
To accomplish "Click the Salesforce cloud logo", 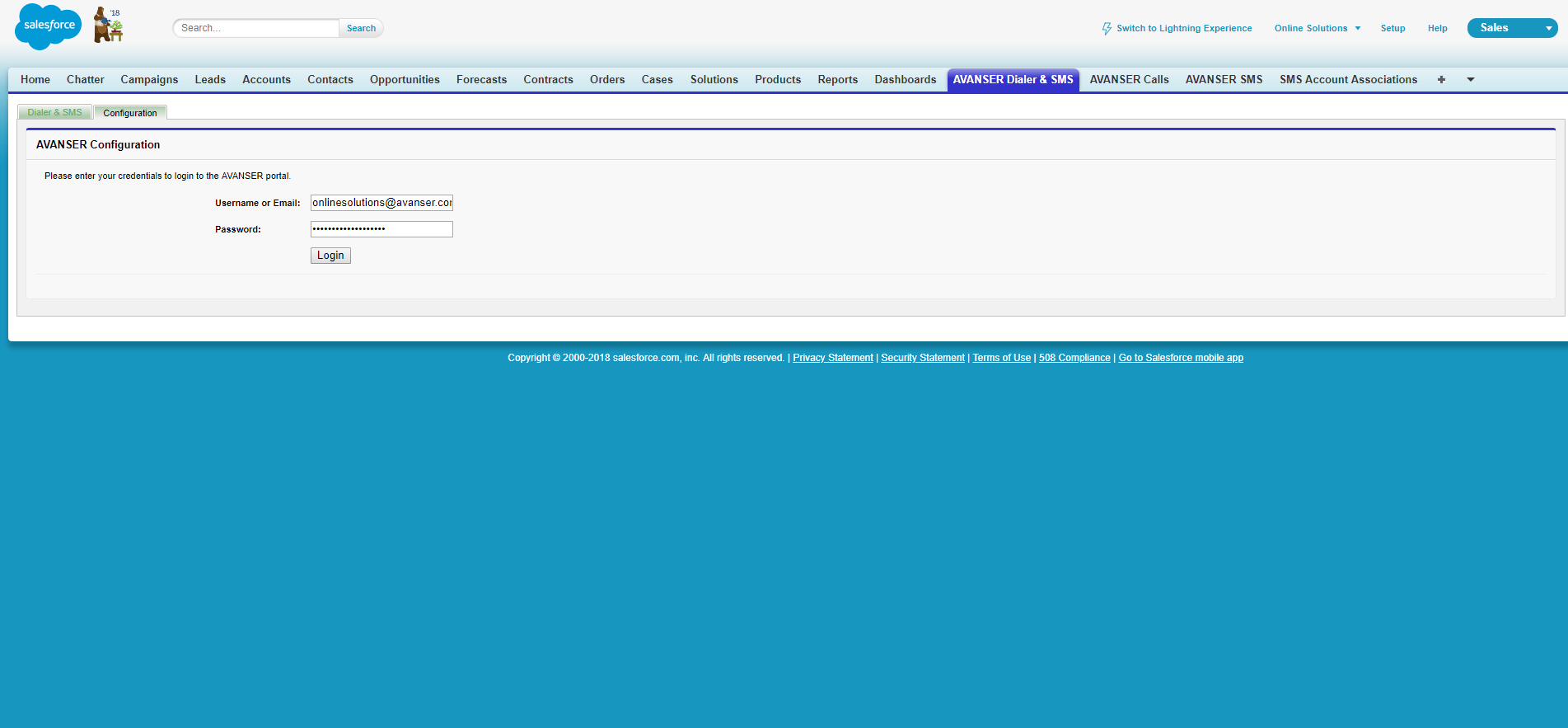I will tap(49, 26).
